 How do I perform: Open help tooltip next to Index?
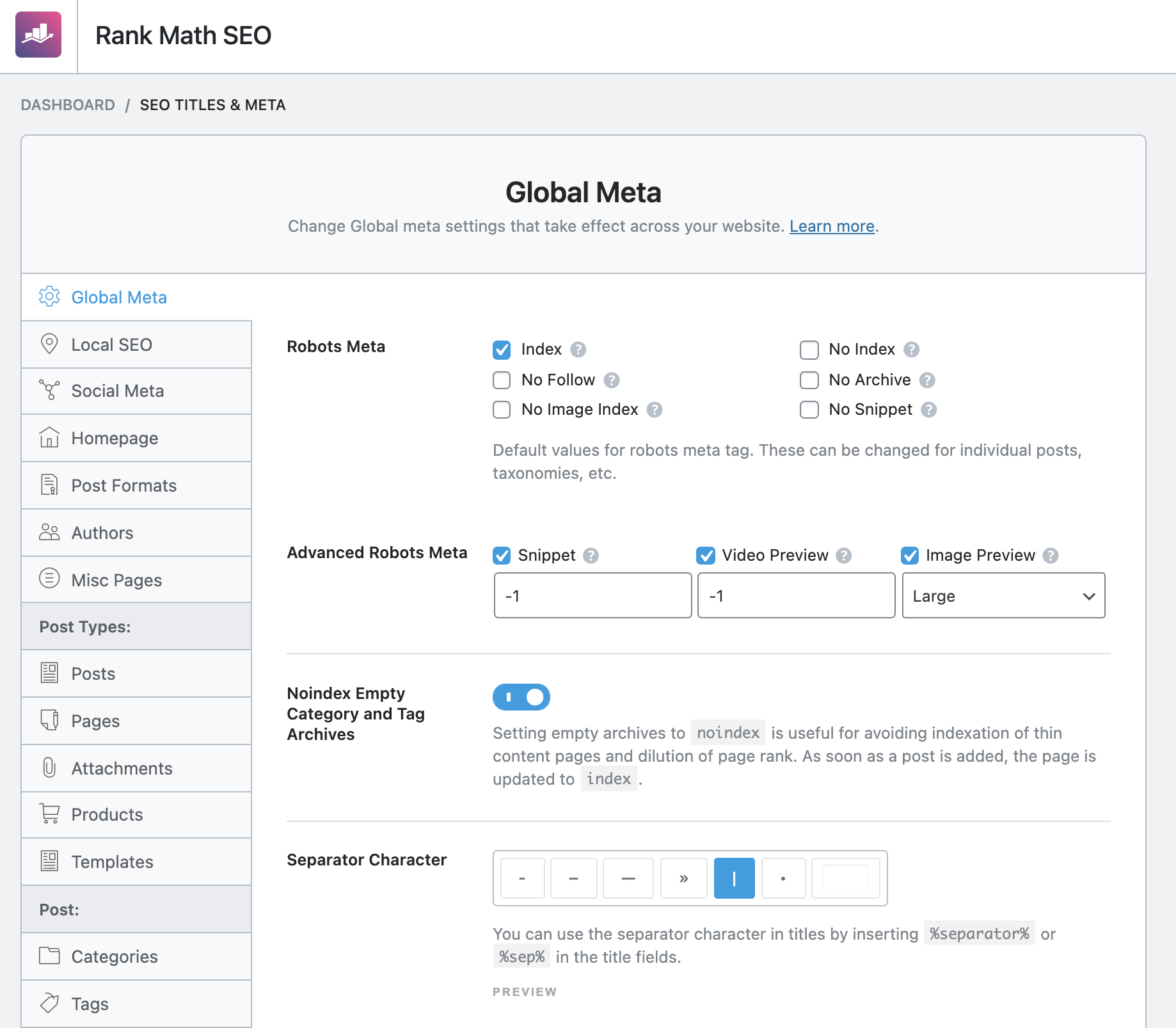click(x=578, y=349)
